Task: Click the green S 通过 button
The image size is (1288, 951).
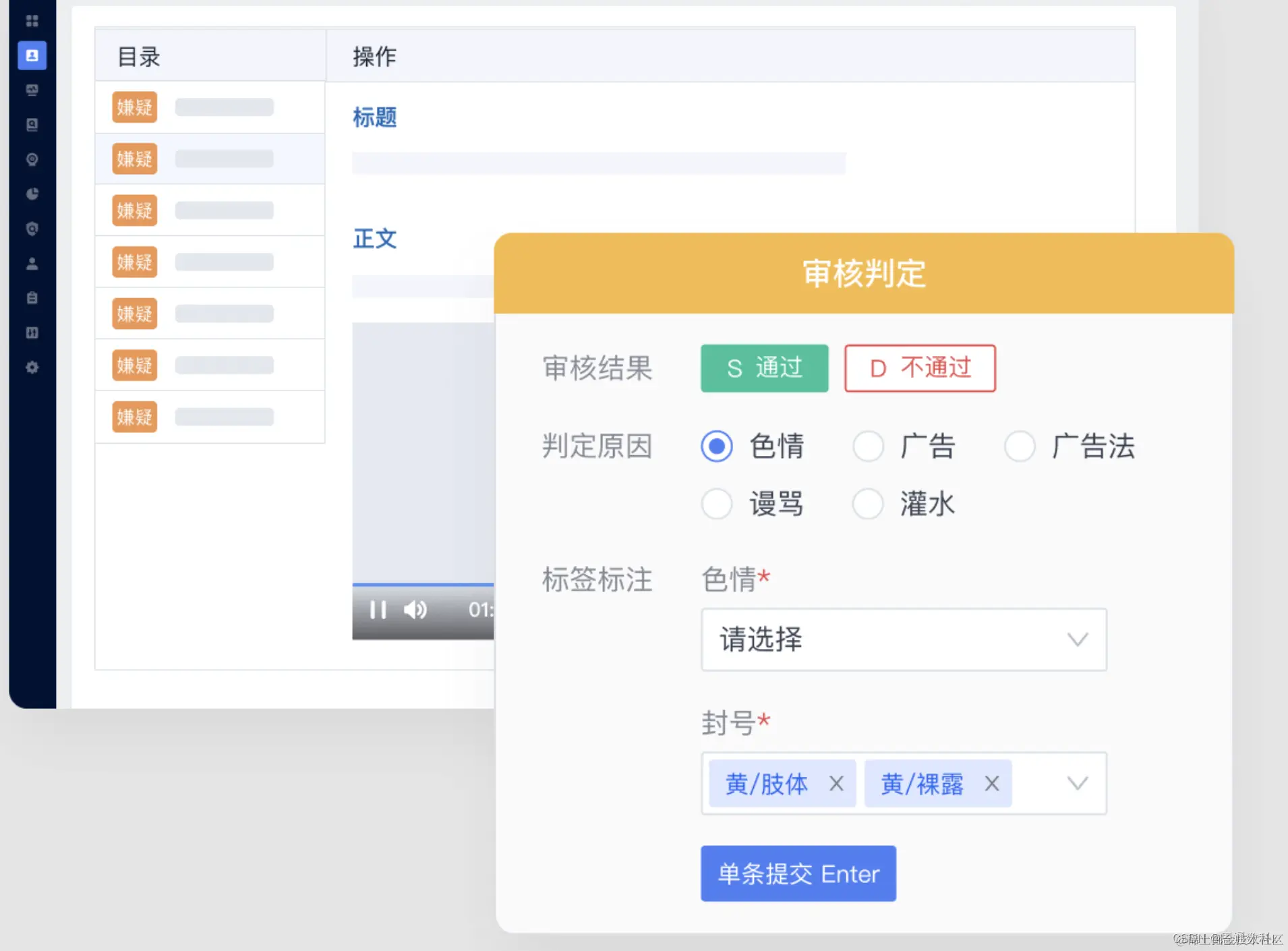Action: point(764,368)
